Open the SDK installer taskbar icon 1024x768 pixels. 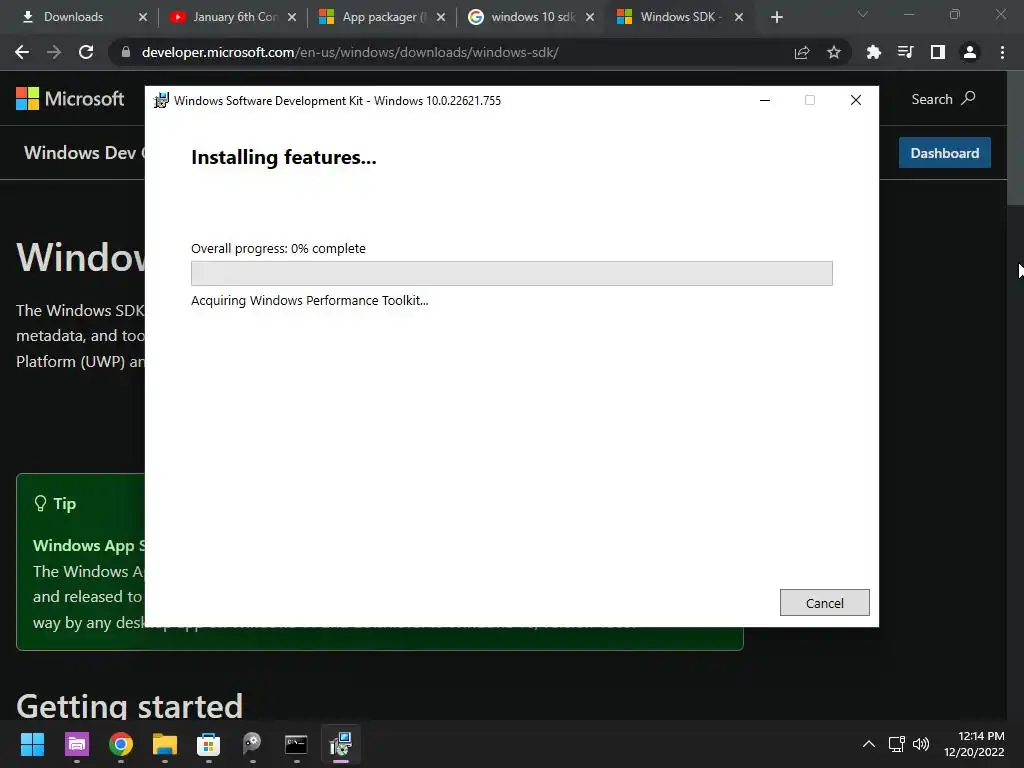tap(340, 744)
